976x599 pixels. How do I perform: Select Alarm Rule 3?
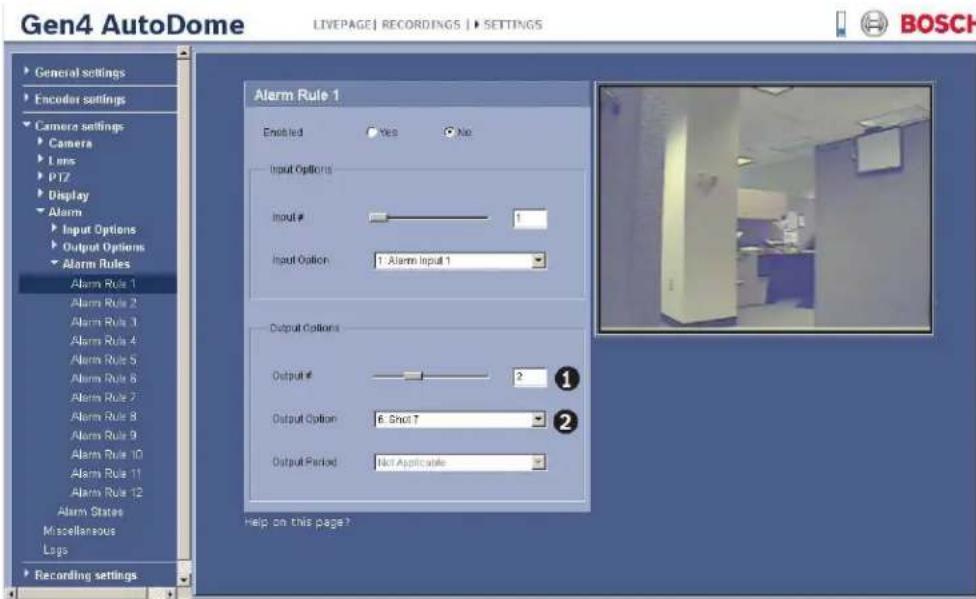103,322
